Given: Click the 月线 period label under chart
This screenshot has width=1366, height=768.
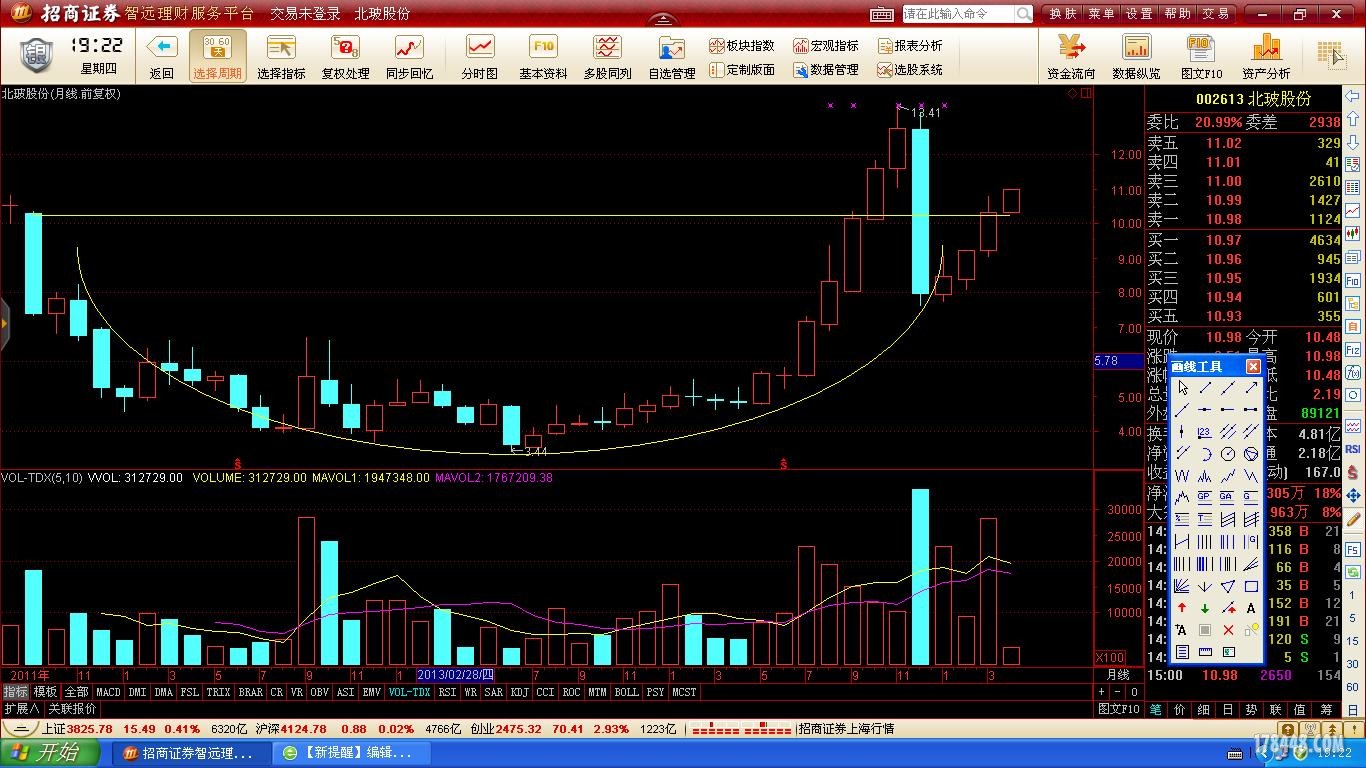Looking at the screenshot, I should pyautogui.click(x=1117, y=676).
